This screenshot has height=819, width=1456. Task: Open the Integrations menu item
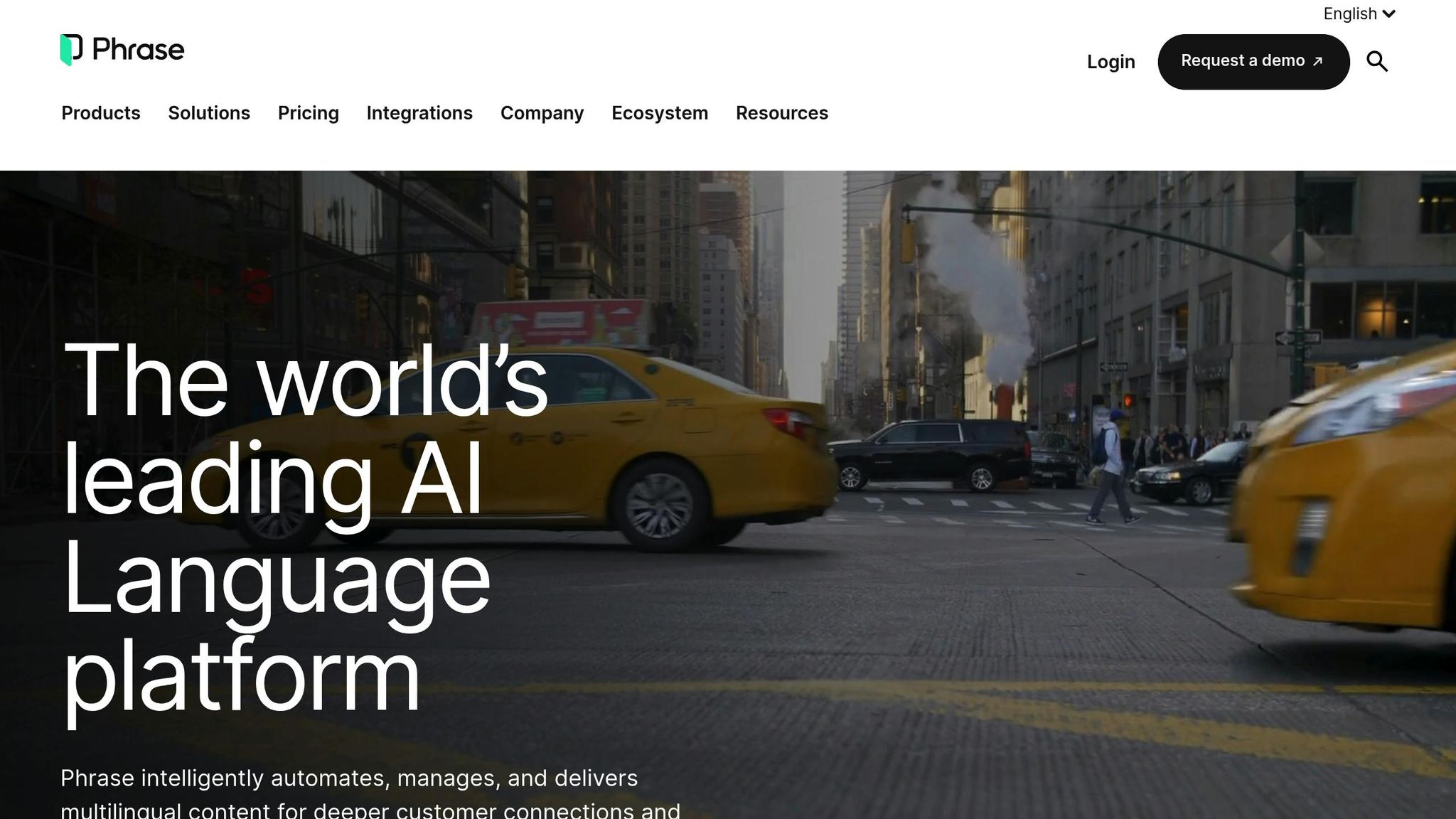419,113
